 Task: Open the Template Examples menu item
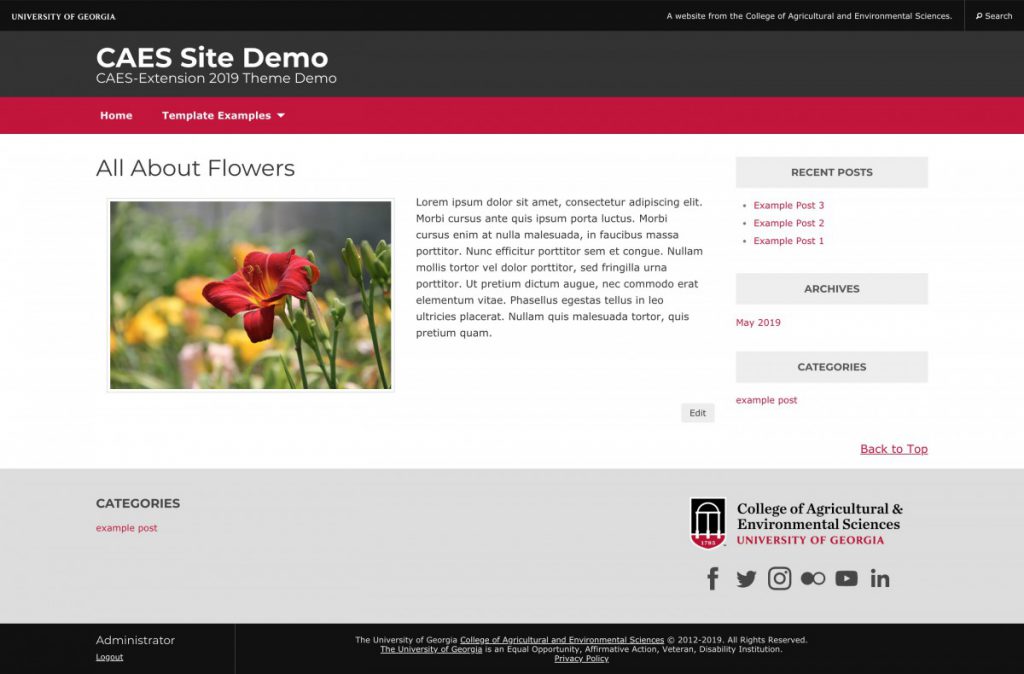click(x=216, y=116)
